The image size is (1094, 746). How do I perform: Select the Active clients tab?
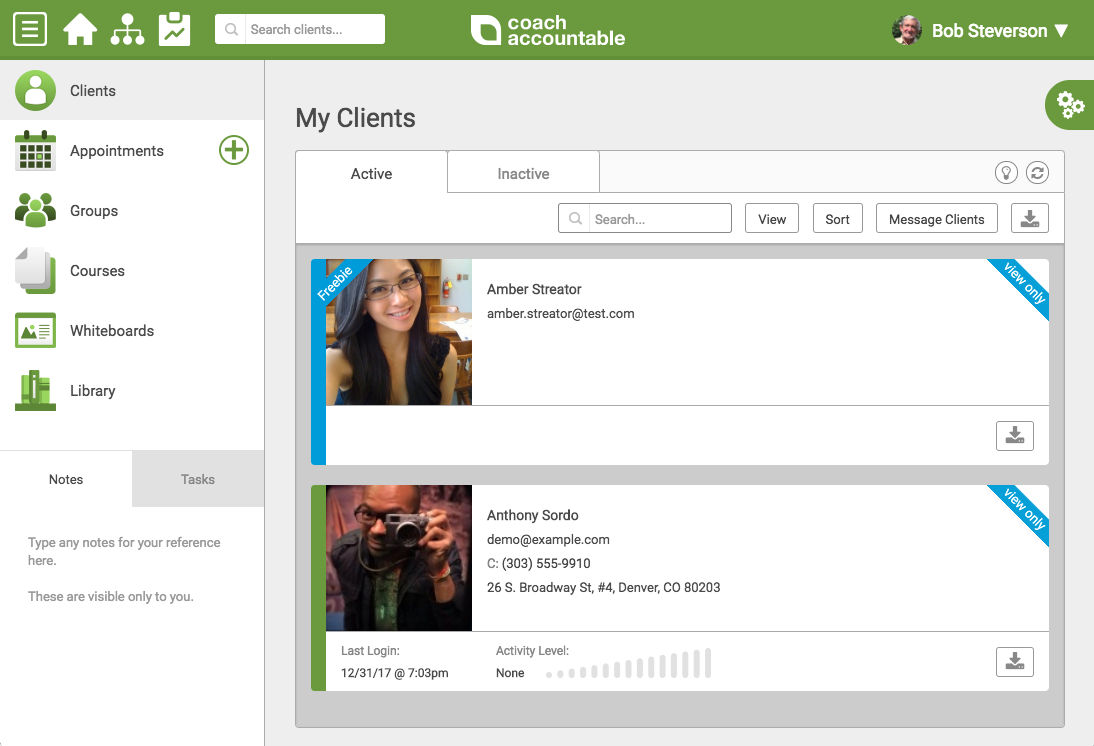(x=371, y=173)
